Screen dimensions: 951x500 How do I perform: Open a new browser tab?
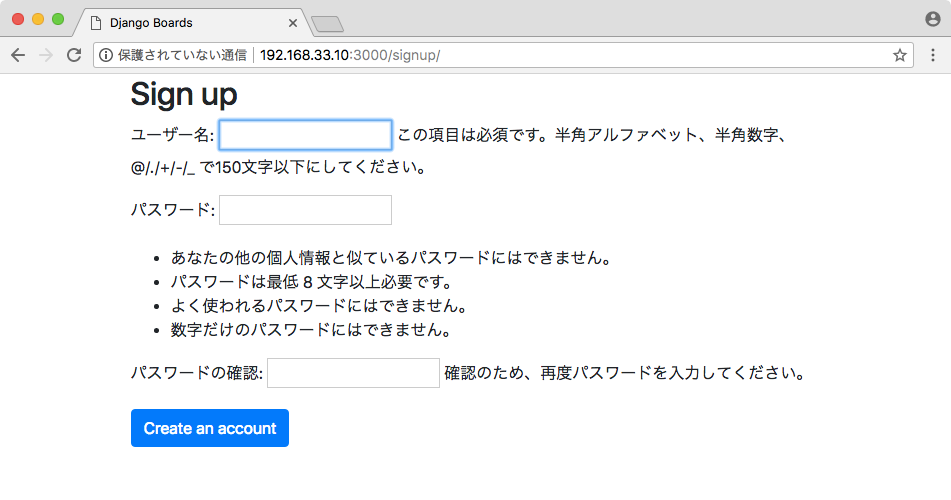(x=328, y=24)
